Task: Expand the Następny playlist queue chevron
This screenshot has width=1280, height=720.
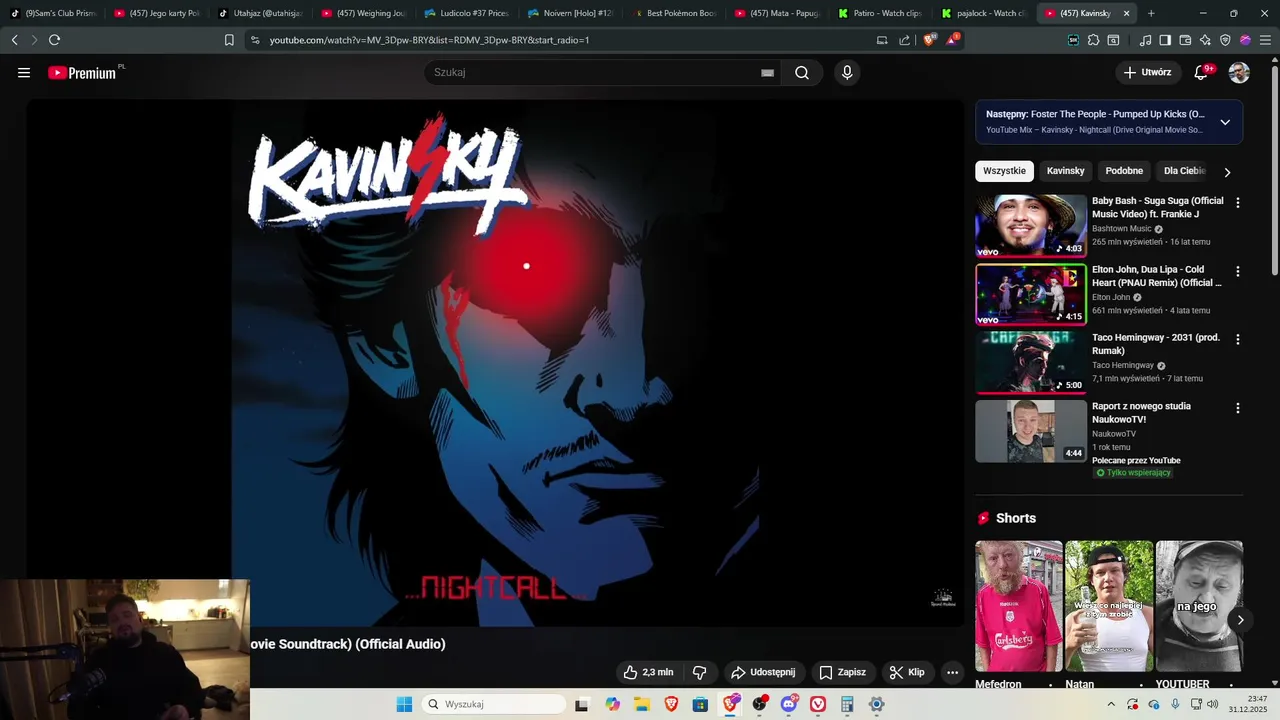Action: (x=1225, y=122)
